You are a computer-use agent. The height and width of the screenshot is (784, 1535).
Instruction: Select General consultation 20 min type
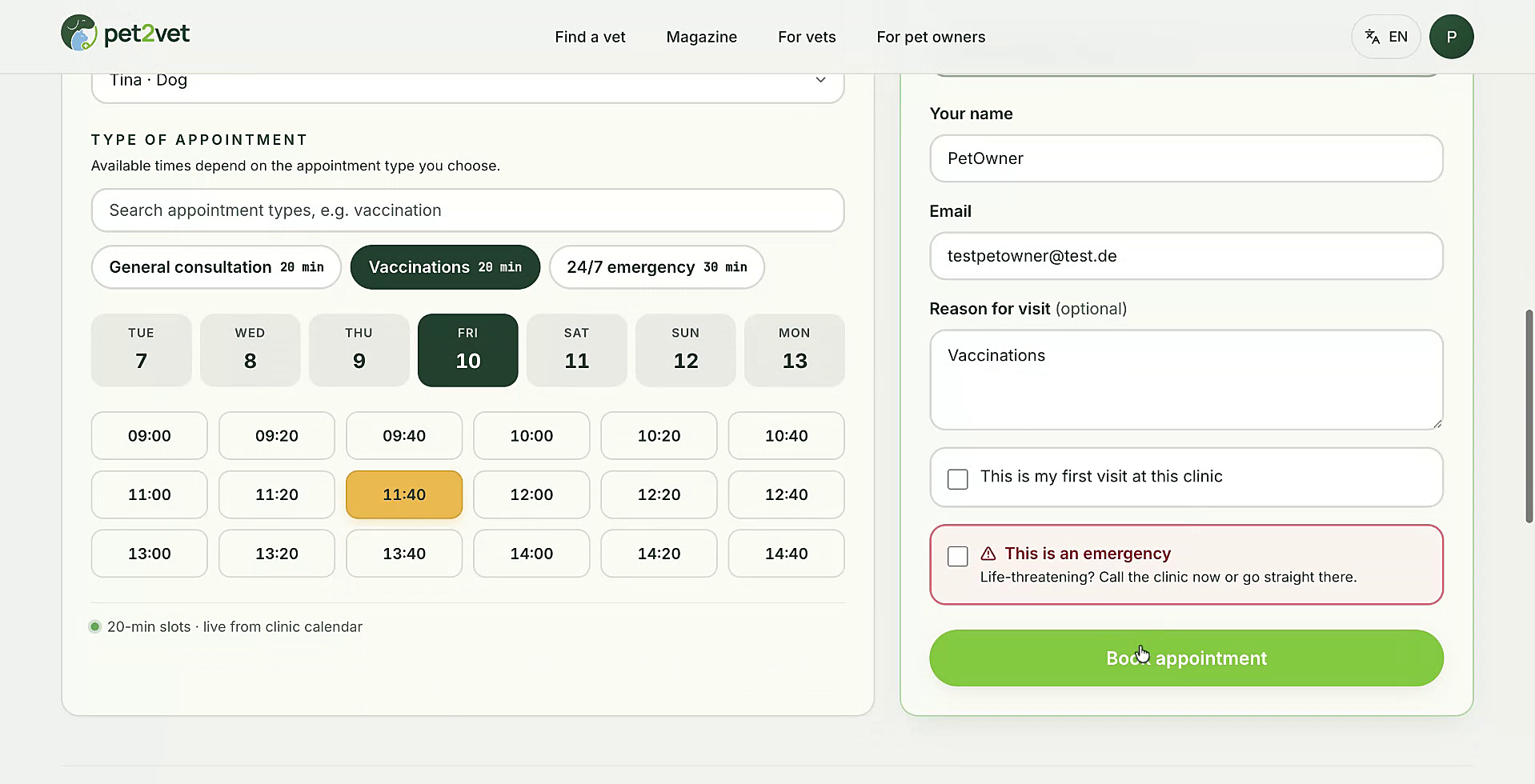point(216,267)
